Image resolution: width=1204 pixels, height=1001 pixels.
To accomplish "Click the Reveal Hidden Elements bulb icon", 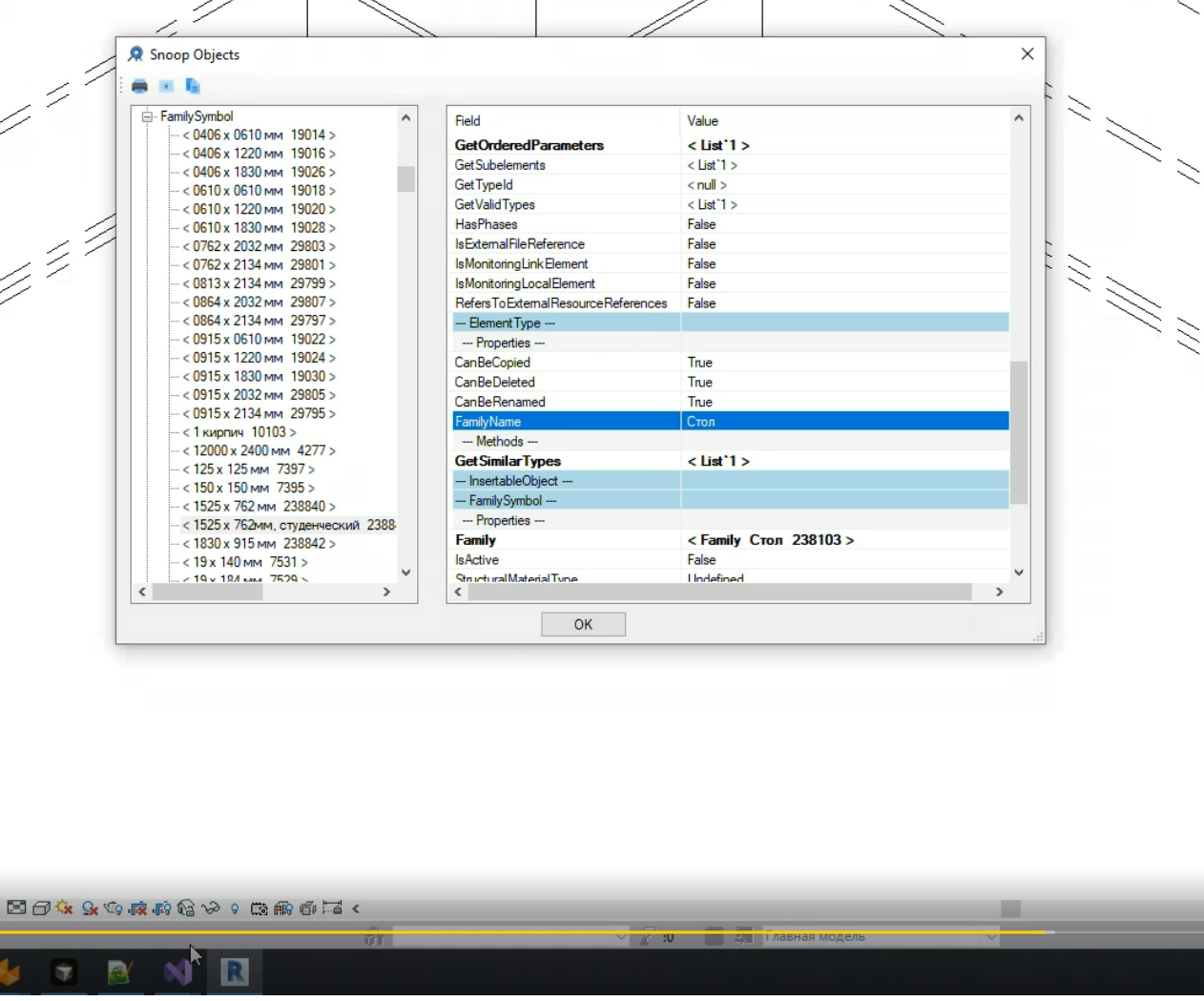I will 235,908.
